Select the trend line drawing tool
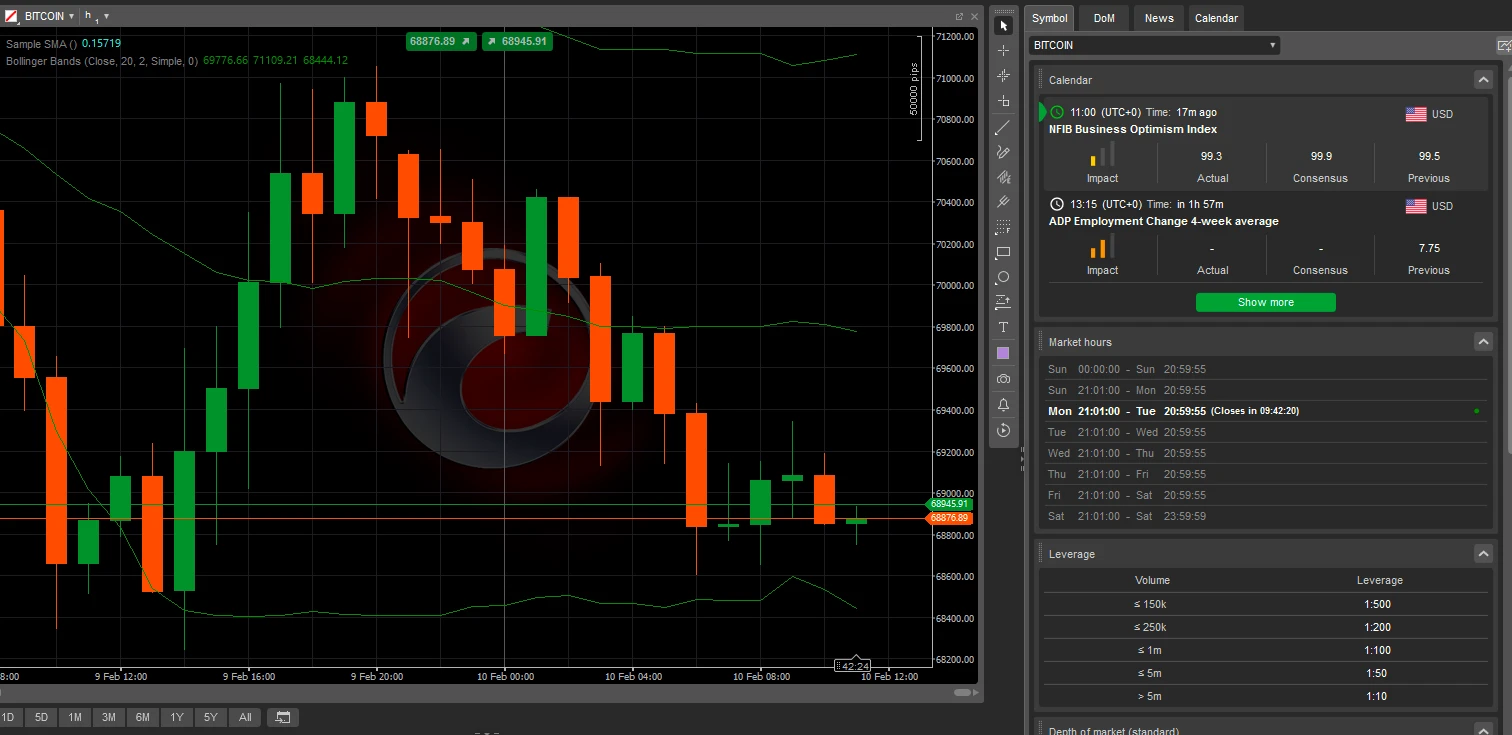This screenshot has height=735, width=1512. [x=1003, y=126]
